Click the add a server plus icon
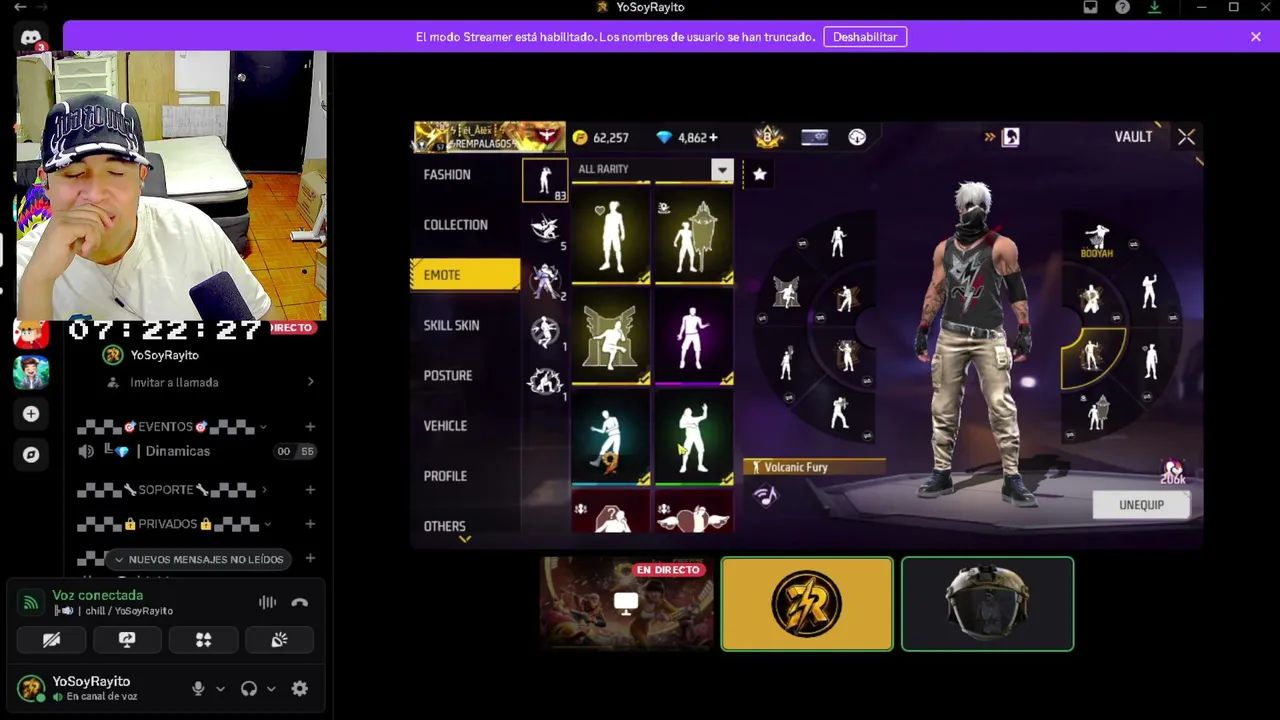 (x=31, y=414)
